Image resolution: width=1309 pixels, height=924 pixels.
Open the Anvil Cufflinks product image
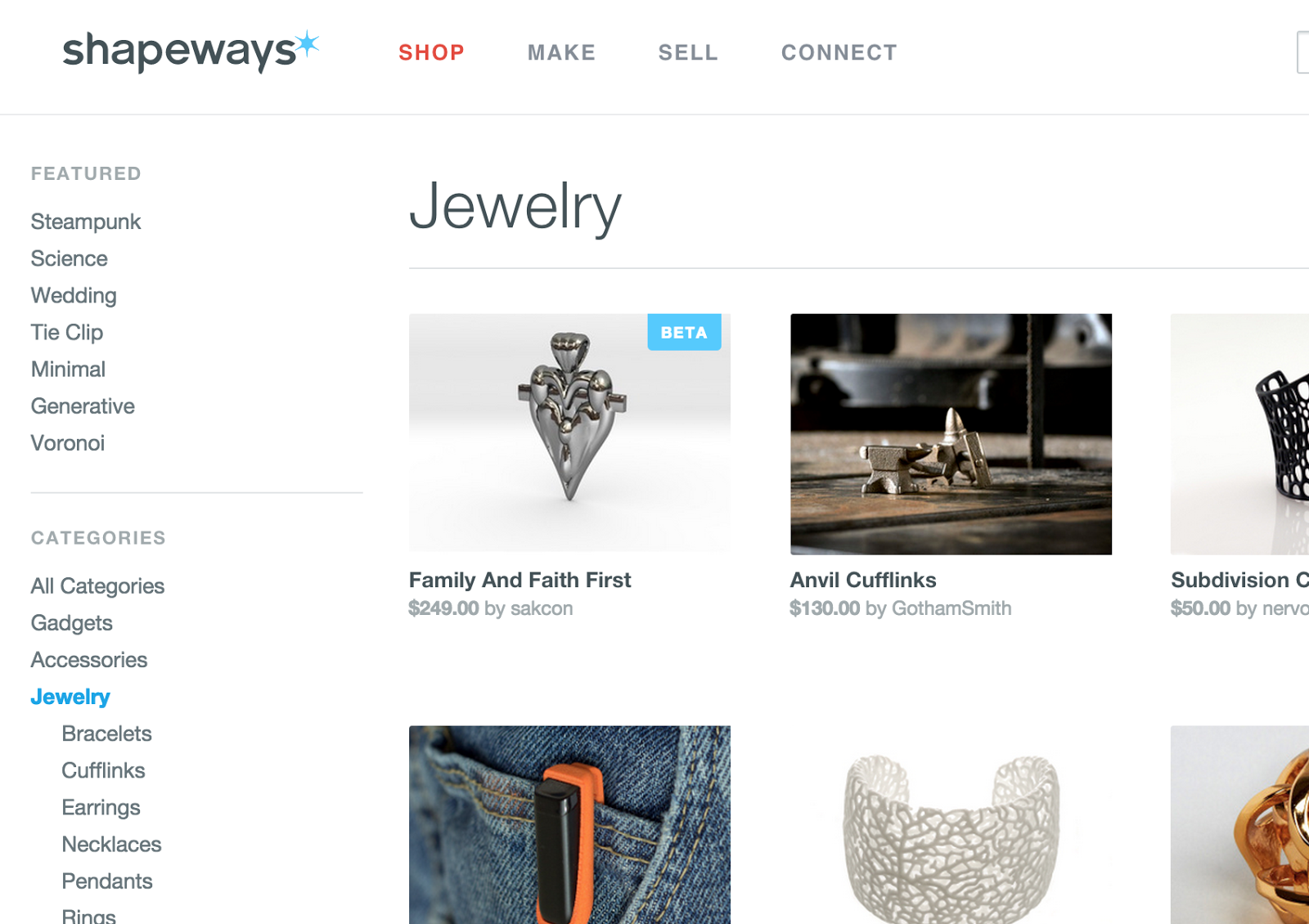(951, 434)
